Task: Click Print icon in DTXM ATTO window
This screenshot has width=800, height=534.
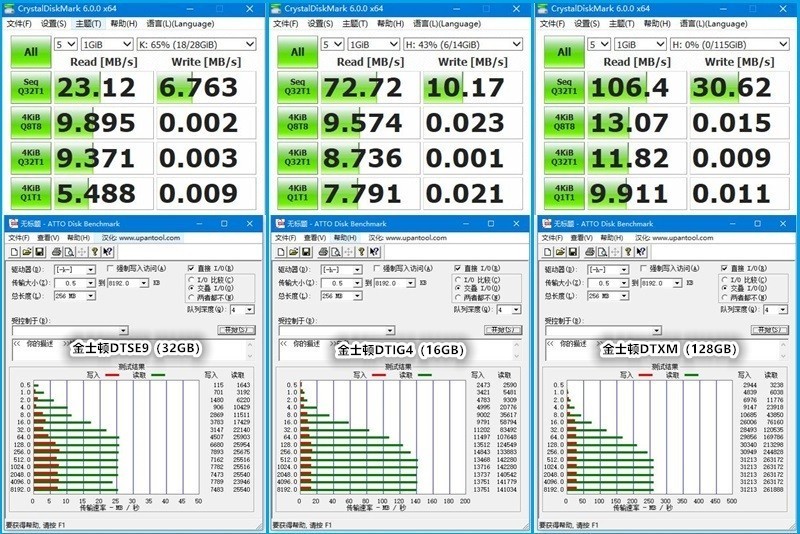Action: [x=590, y=251]
